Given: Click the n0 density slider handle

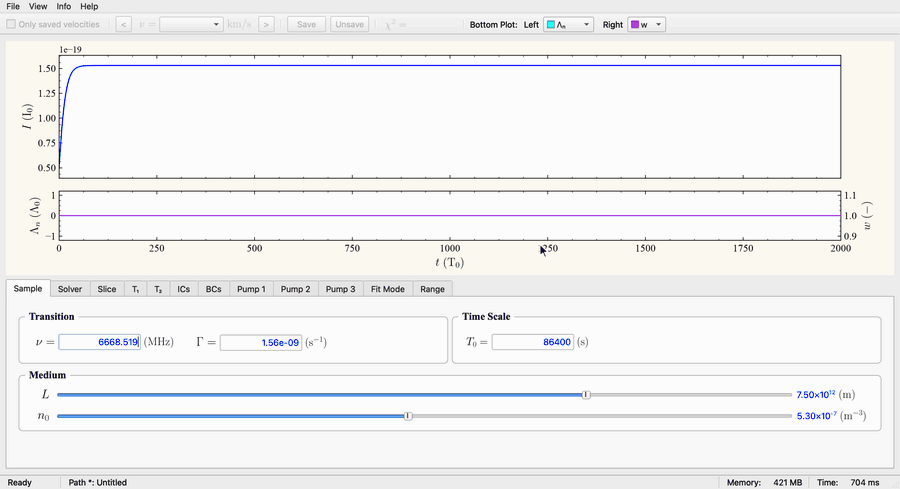Looking at the screenshot, I should (408, 416).
